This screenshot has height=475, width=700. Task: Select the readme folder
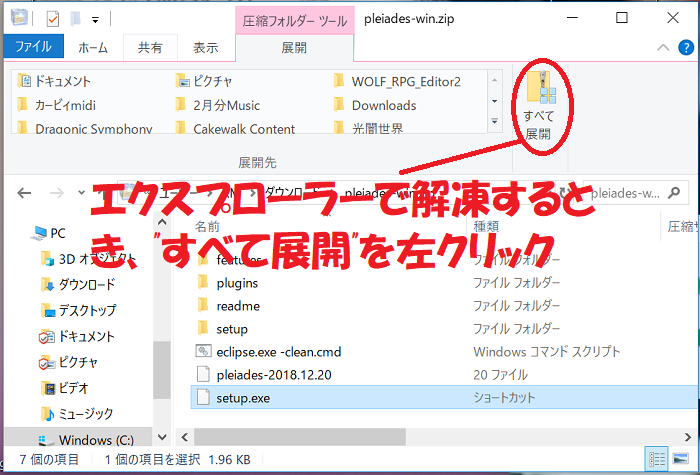pos(238,306)
